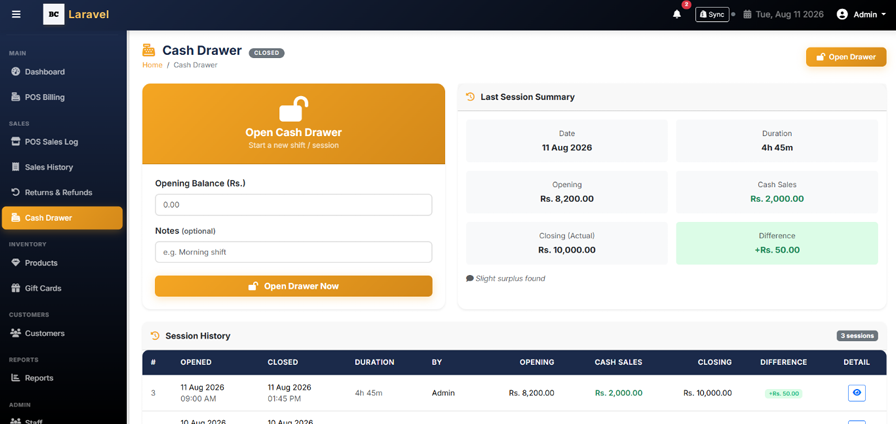Click the Gift Cards gift icon

point(15,288)
